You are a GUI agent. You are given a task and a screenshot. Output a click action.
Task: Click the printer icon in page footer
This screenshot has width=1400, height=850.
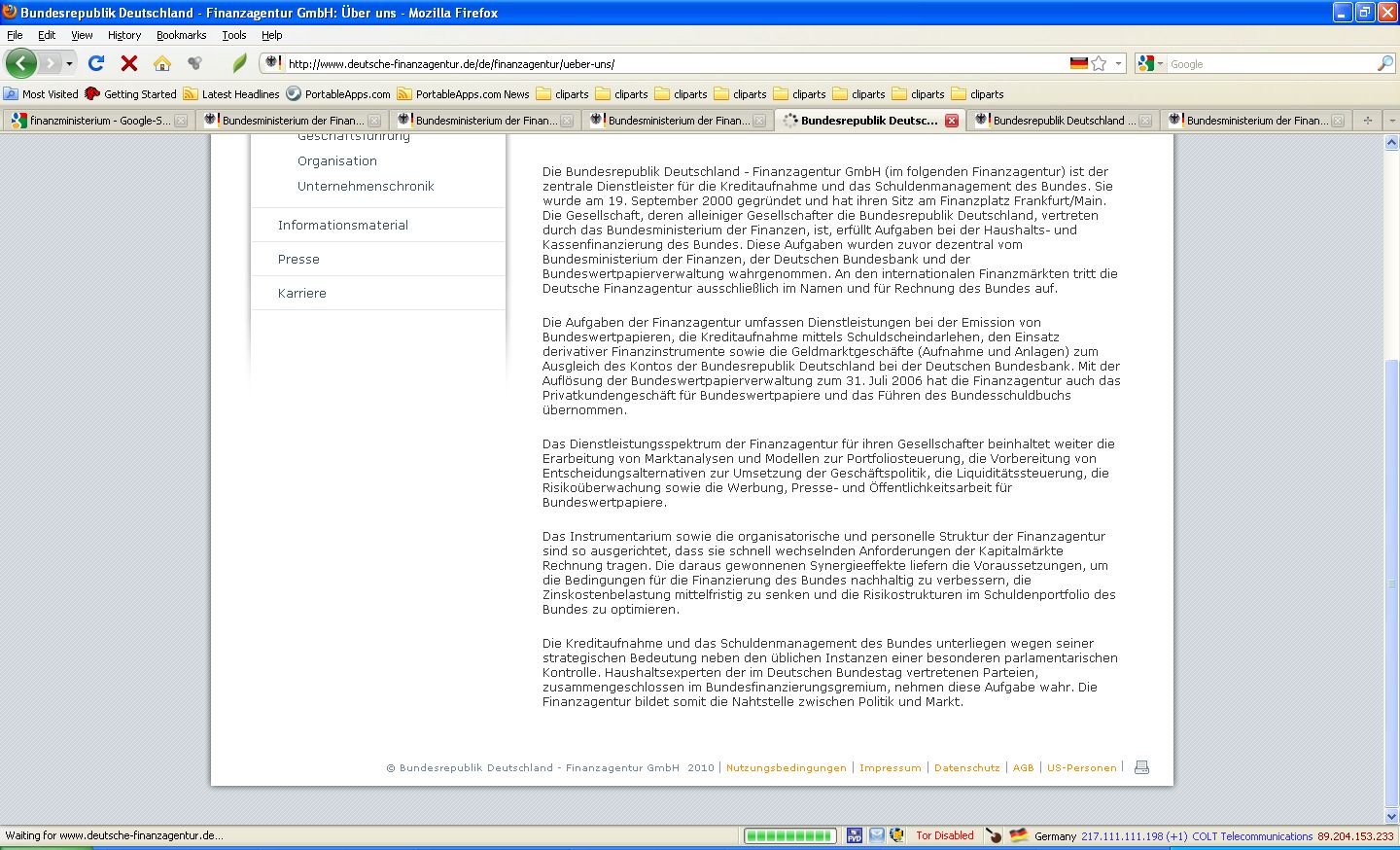click(1141, 767)
